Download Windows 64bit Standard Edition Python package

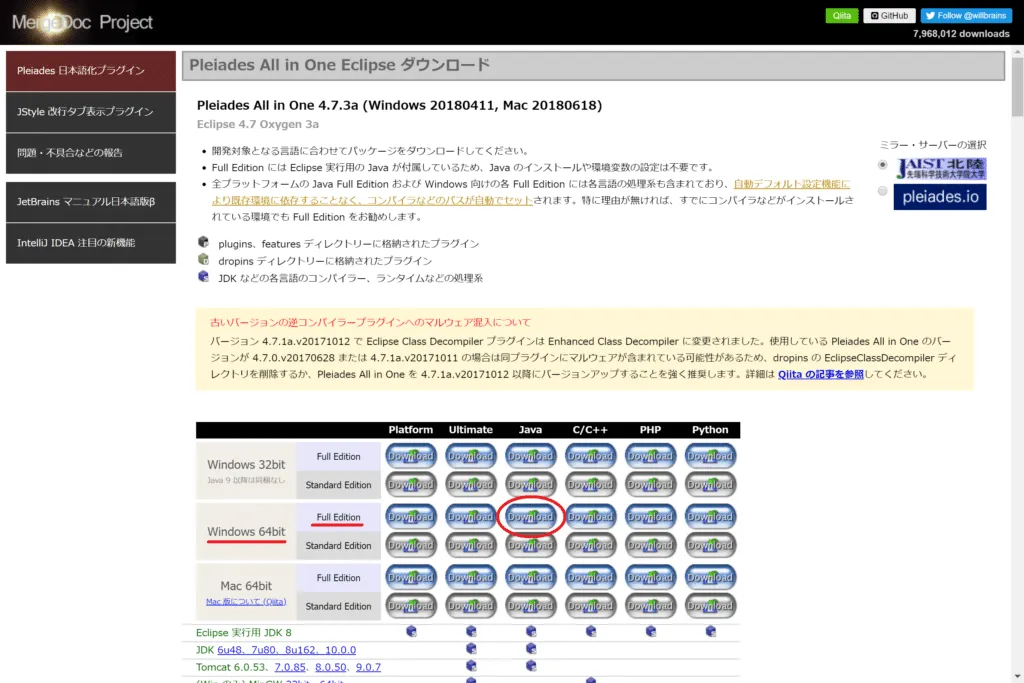click(711, 545)
